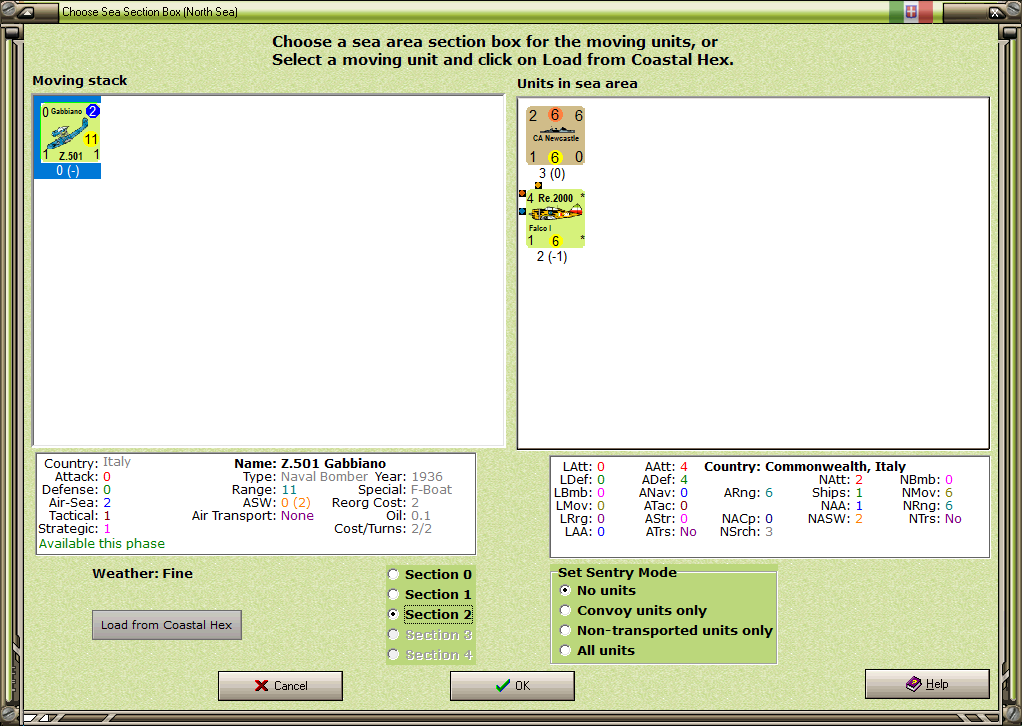Click the 'NTrs: No' stat
The height and width of the screenshot is (726, 1022).
click(x=935, y=519)
